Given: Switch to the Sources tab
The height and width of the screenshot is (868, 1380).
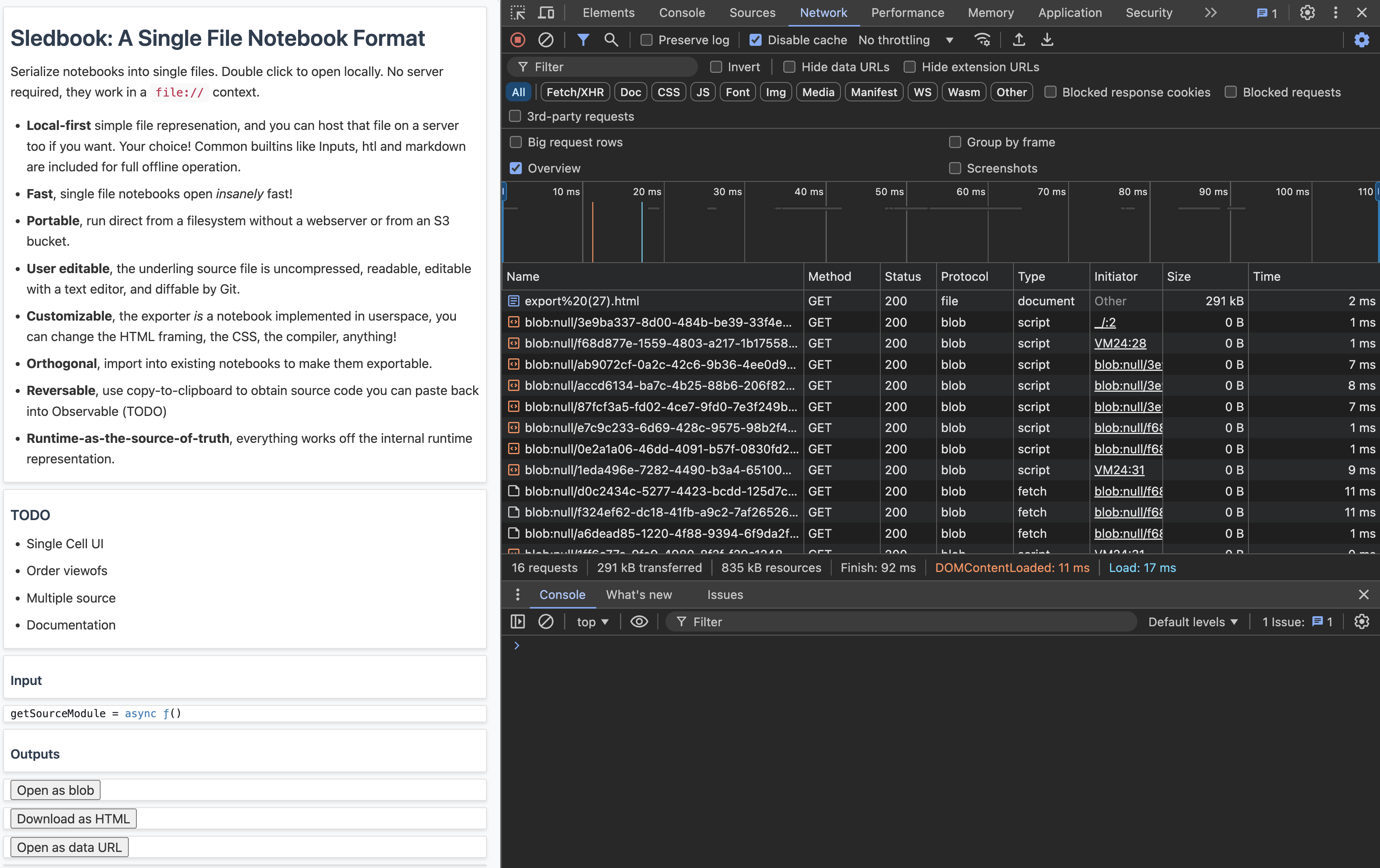Looking at the screenshot, I should coord(752,12).
